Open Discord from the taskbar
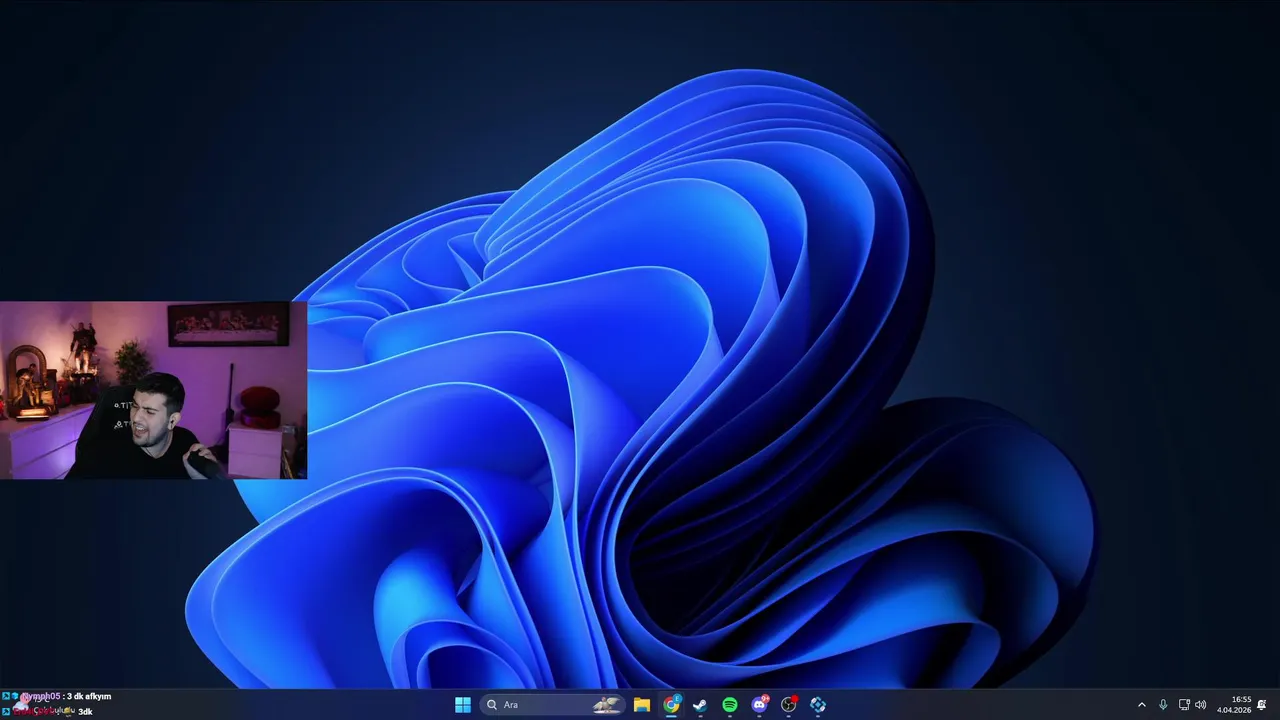The height and width of the screenshot is (720, 1280). (x=759, y=705)
